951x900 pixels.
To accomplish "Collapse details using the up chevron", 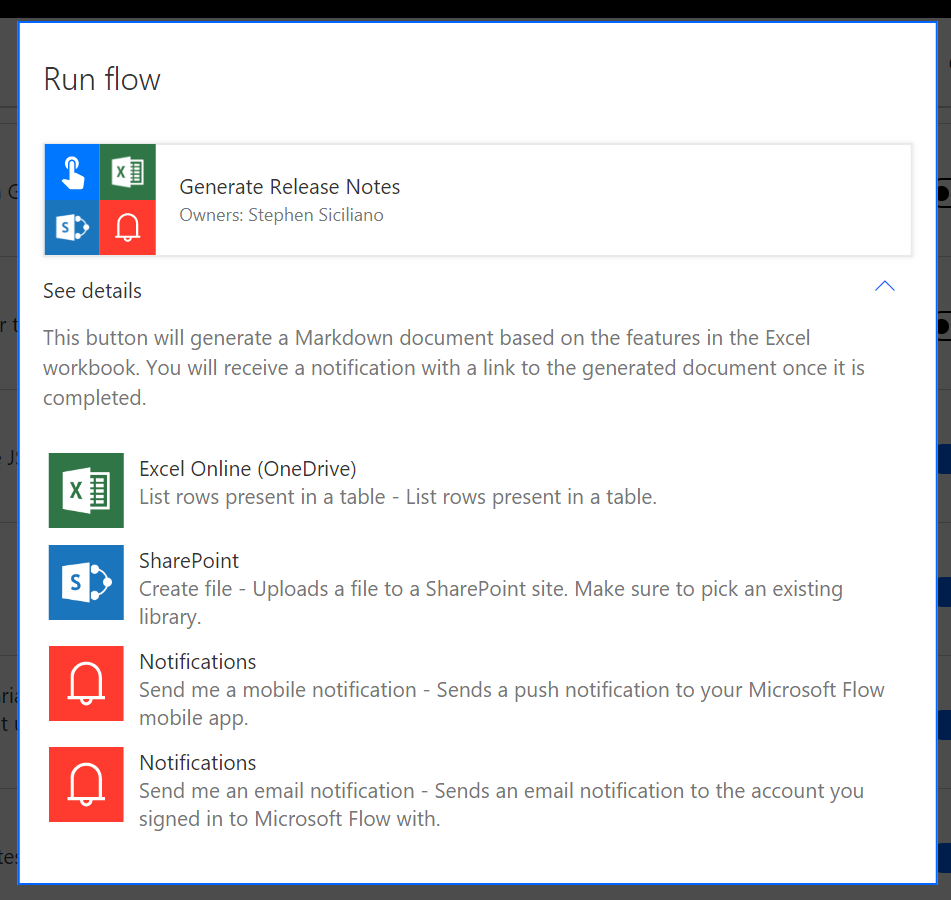I will [x=884, y=287].
